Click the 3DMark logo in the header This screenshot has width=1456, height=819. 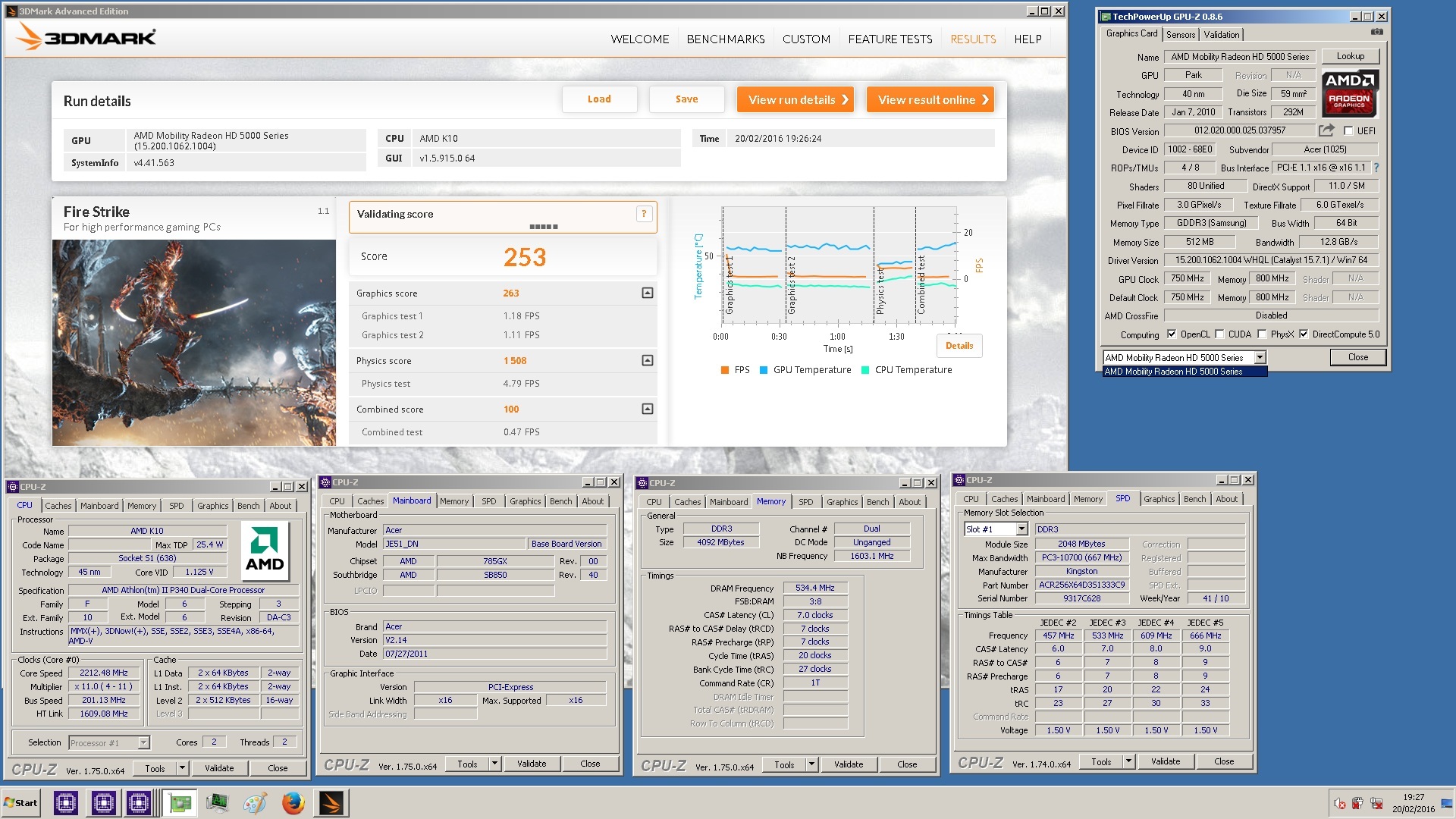point(86,37)
